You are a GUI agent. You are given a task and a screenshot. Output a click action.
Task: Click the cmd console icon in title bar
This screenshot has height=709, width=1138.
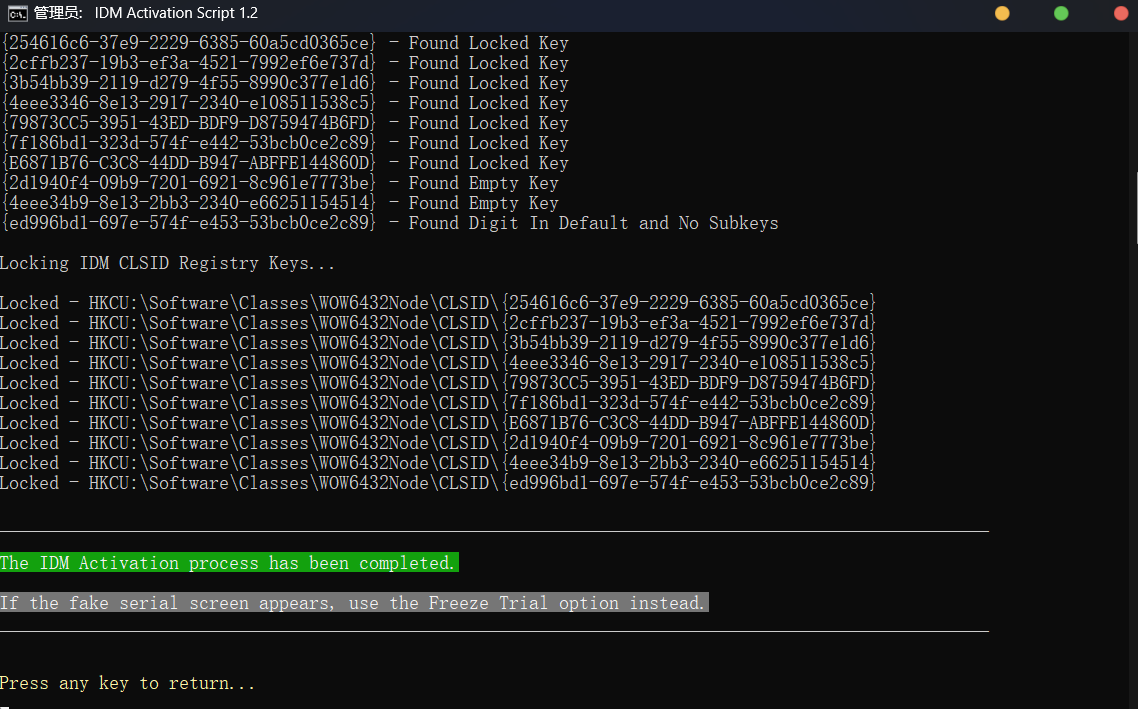tap(17, 13)
